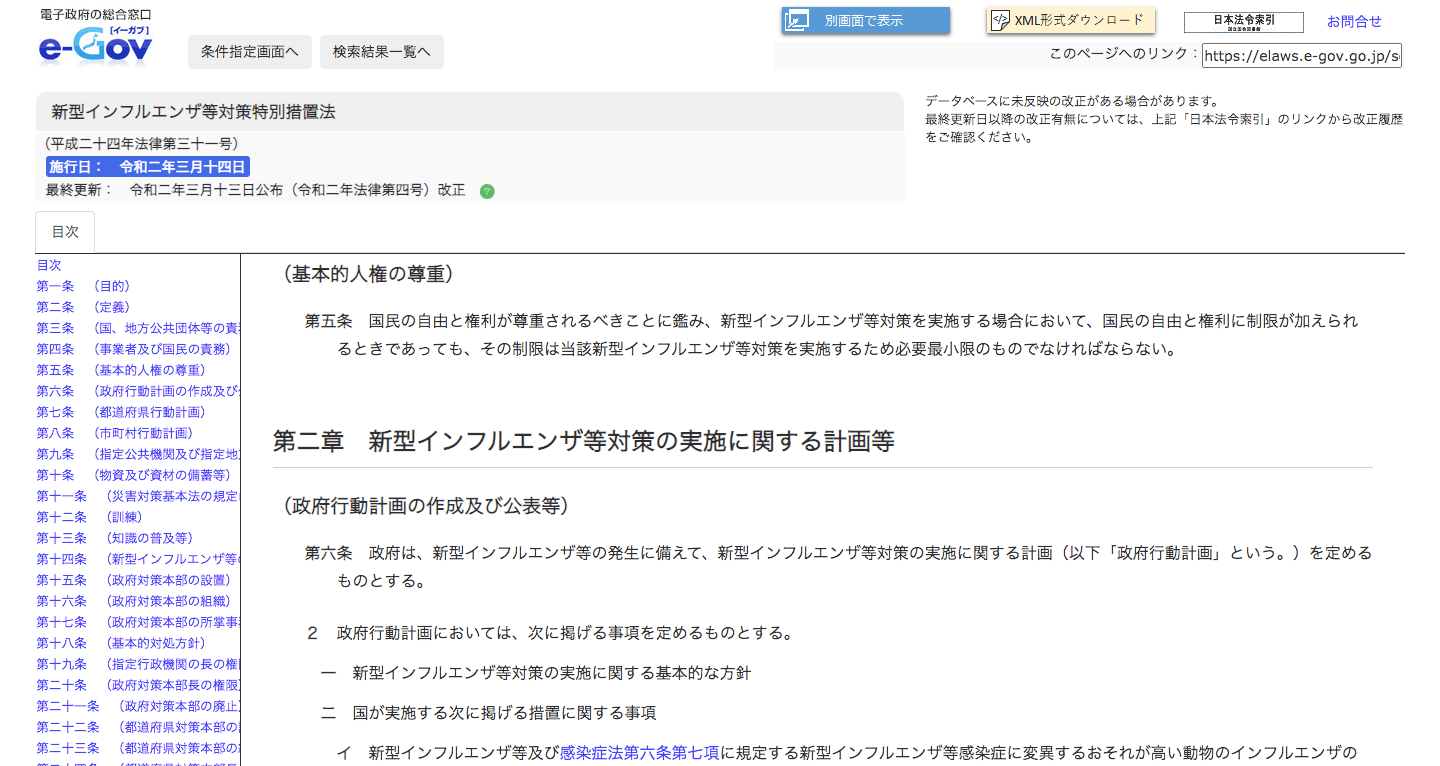Open the お問合せ link
1440x766 pixels.
tap(1354, 21)
